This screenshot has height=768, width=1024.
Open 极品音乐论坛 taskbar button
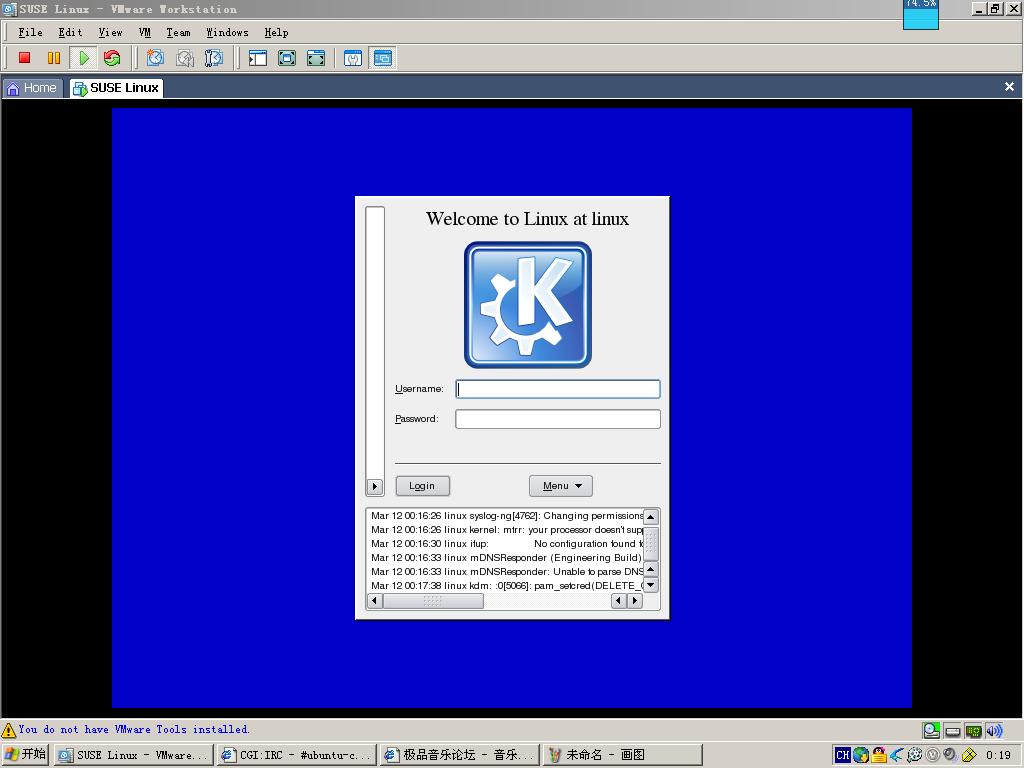coord(460,755)
